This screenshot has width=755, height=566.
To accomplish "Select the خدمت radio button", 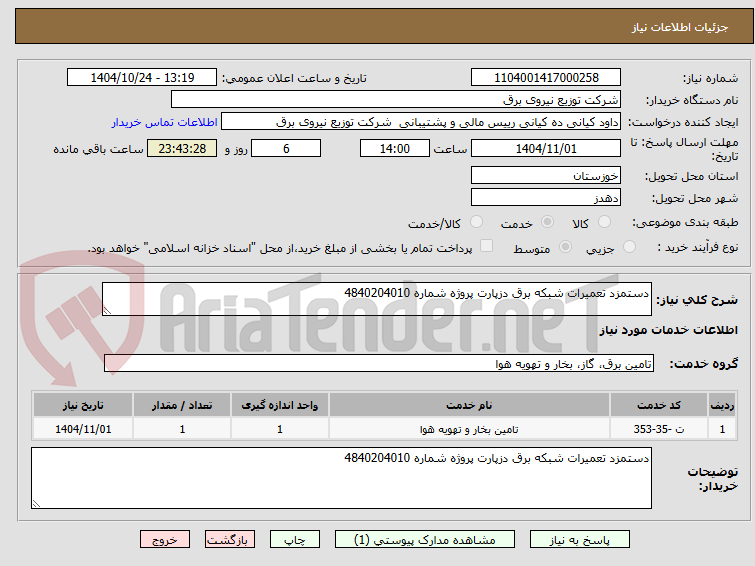I will pyautogui.click(x=547, y=222).
